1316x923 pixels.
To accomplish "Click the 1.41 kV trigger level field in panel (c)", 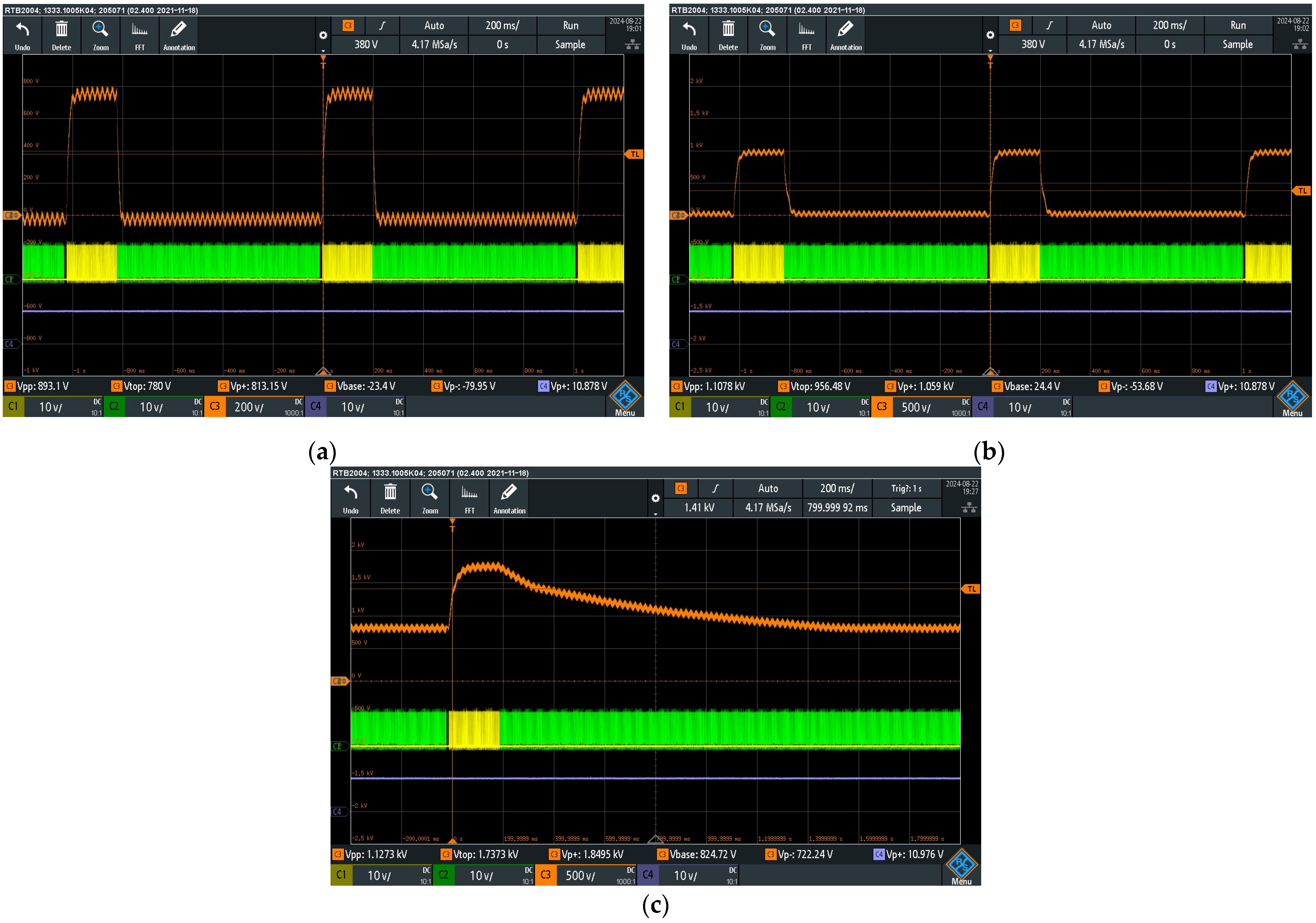I will coord(699,508).
